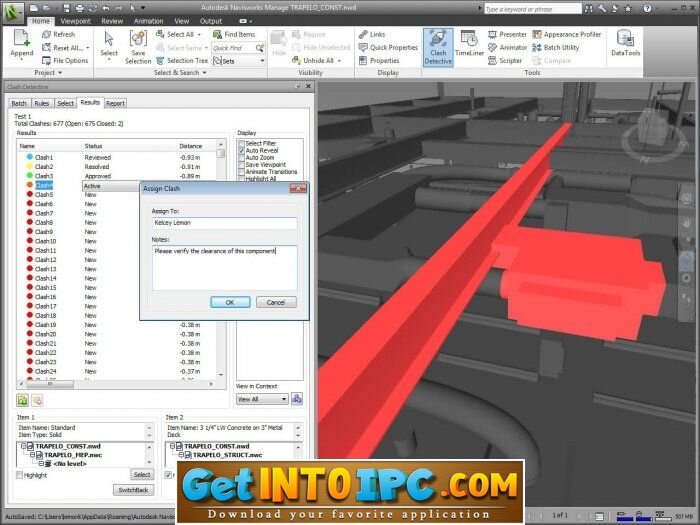This screenshot has height=525, width=700.
Task: Click the Item 1 Select button
Action: [142, 475]
